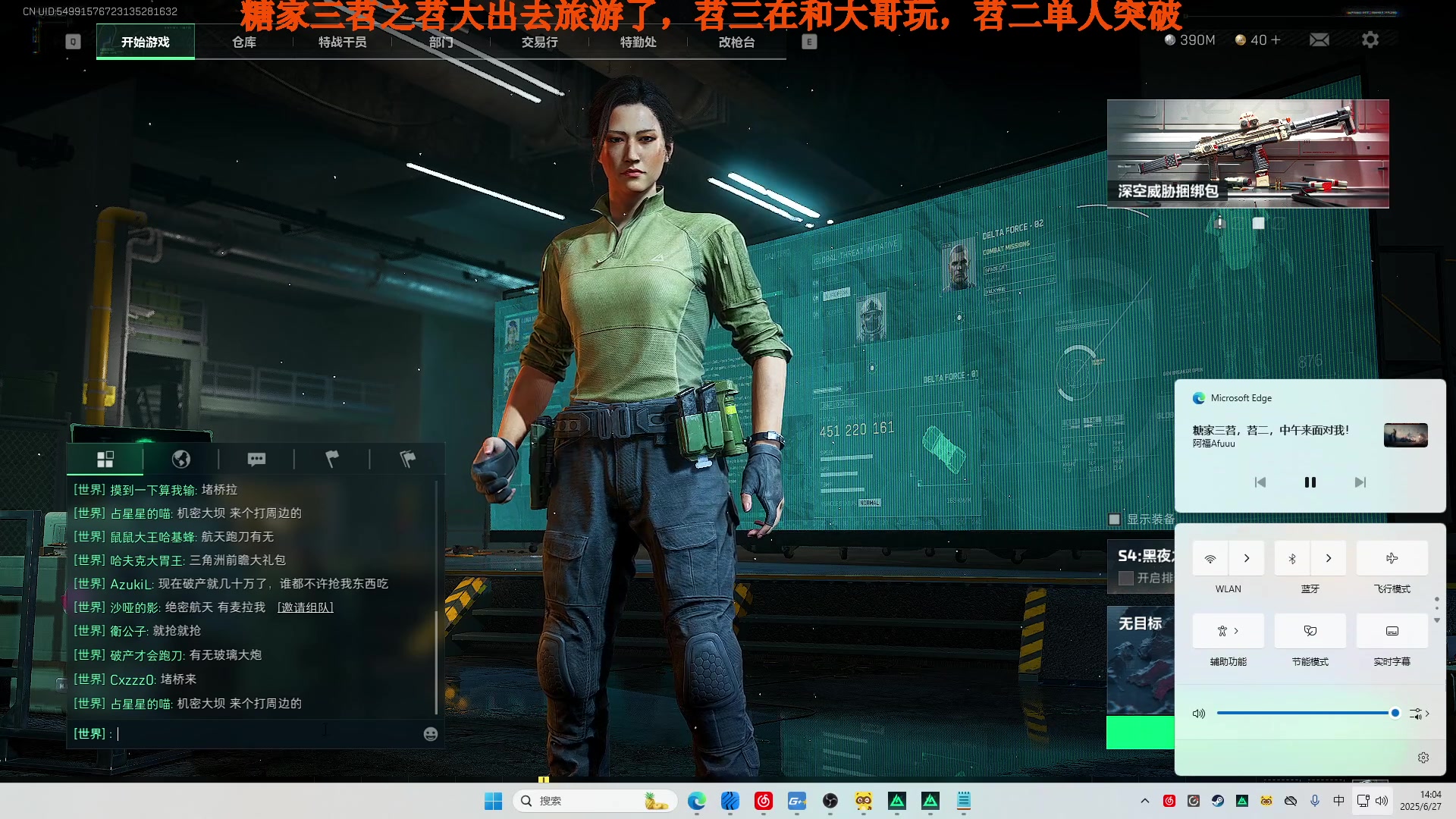Open Steam tray icon
Image resolution: width=1456 pixels, height=819 pixels.
1217,801
